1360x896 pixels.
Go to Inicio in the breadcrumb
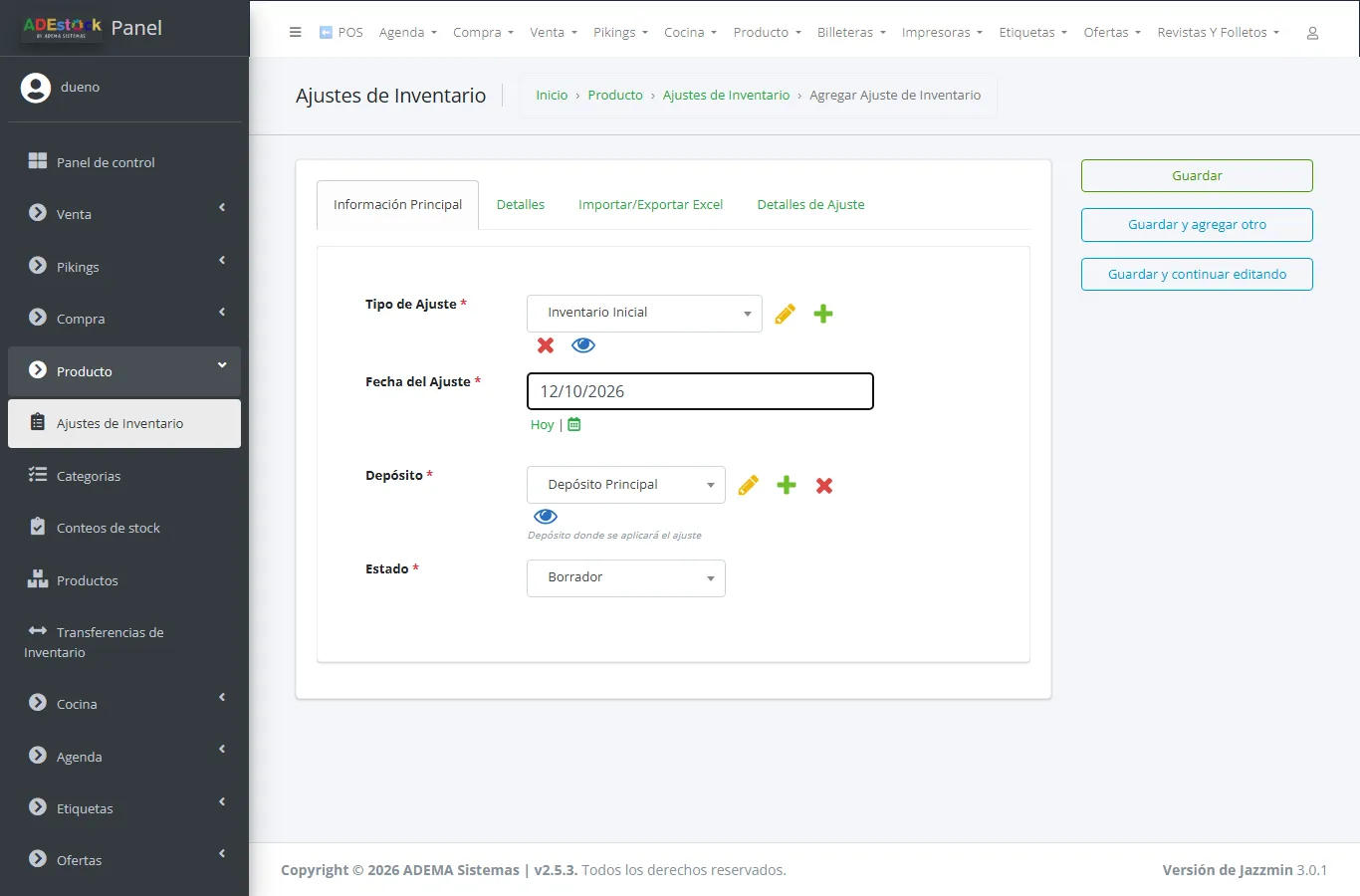552,96
